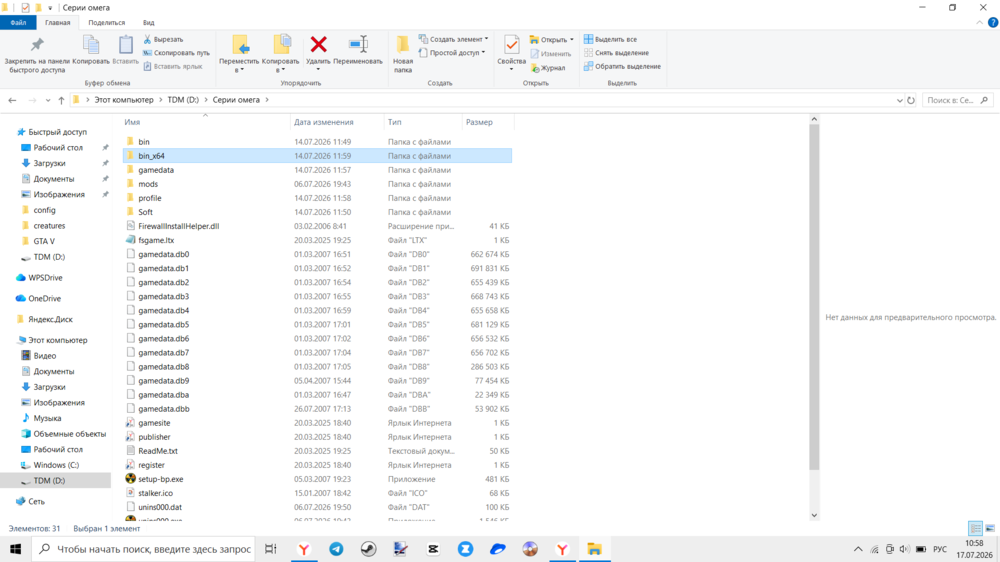Image resolution: width=1000 pixels, height=562 pixels.
Task: Click Select all (Выделить все) button
Action: click(610, 40)
